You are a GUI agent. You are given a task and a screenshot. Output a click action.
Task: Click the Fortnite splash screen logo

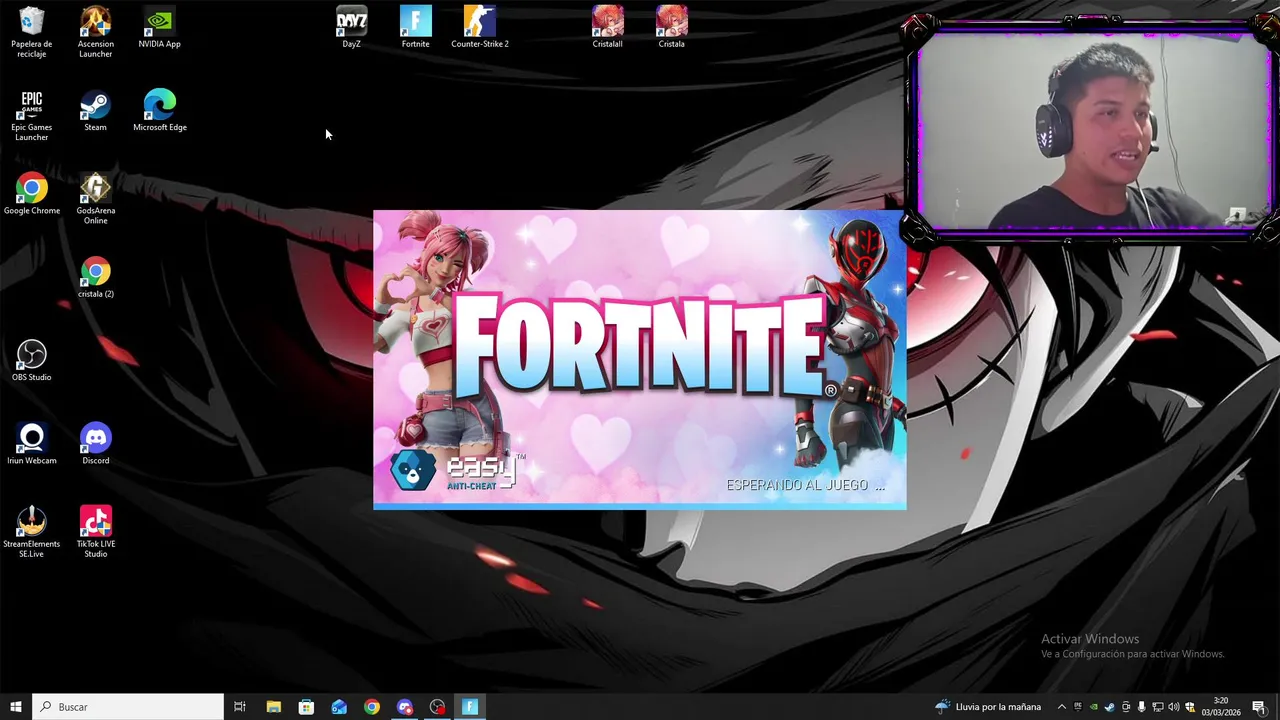646,348
